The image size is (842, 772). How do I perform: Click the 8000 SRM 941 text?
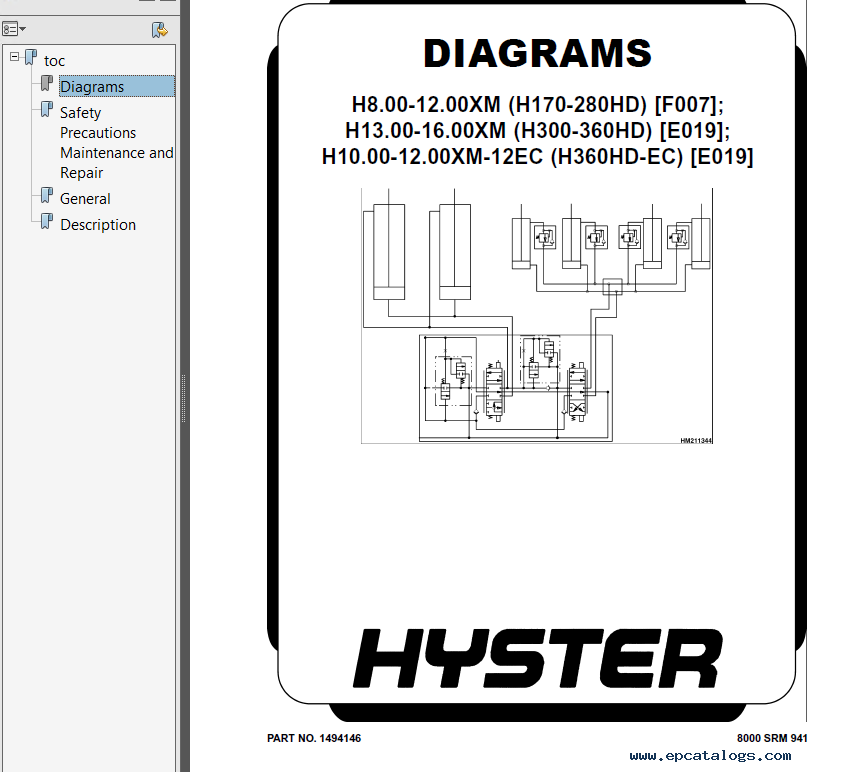[x=772, y=738]
